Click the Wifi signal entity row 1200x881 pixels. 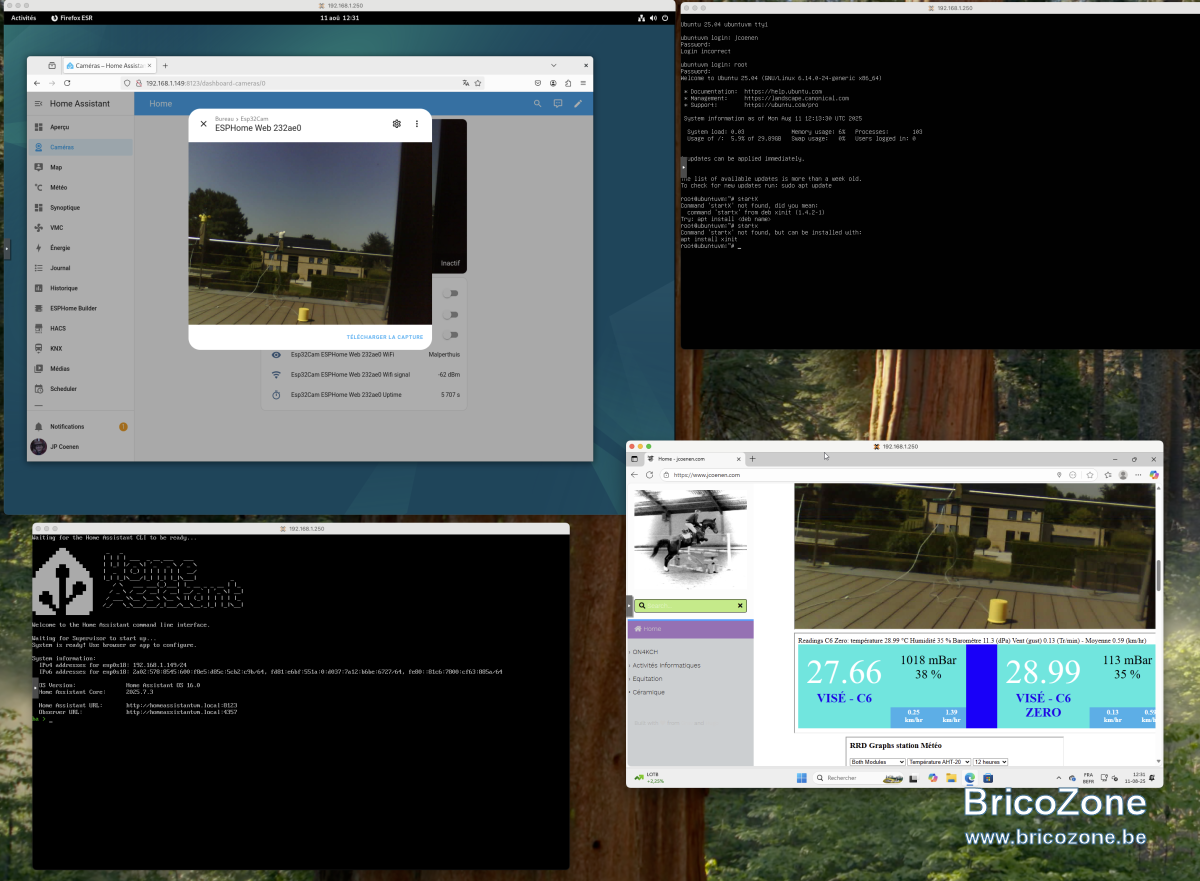[x=365, y=374]
